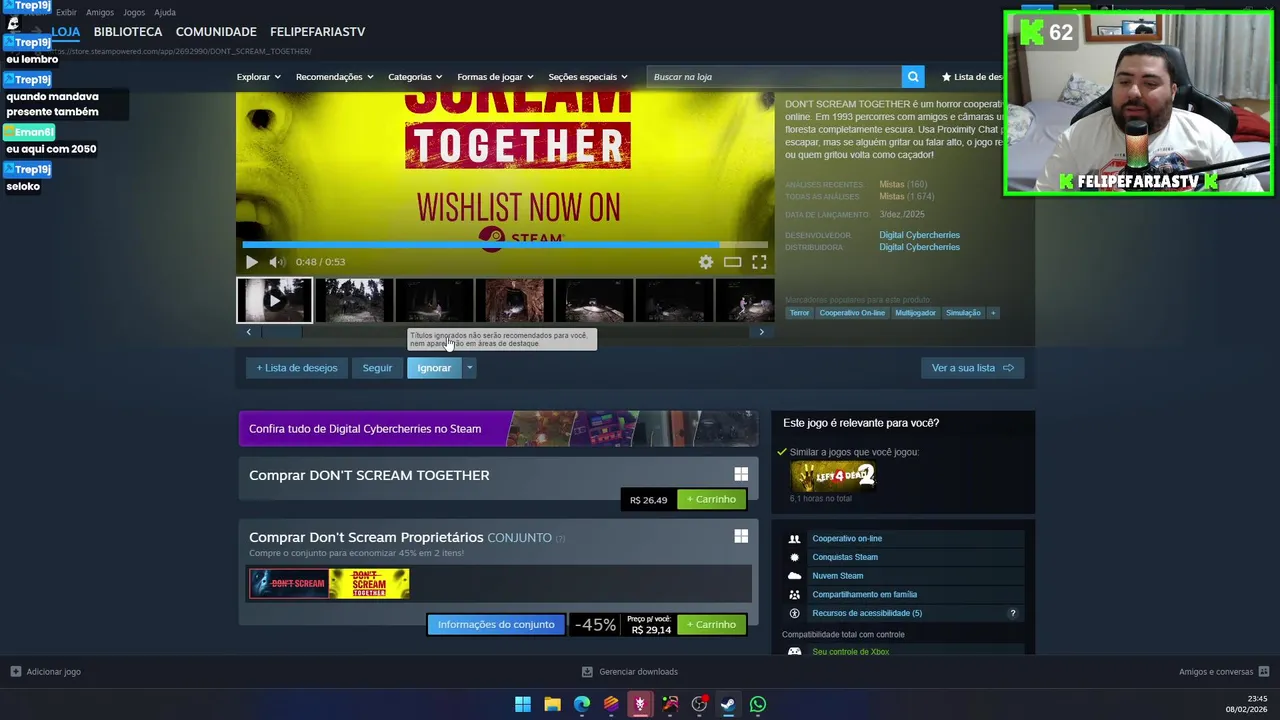Click the Cooperativo on-line feature icon
Image resolution: width=1280 pixels, height=720 pixels.
[x=794, y=539]
